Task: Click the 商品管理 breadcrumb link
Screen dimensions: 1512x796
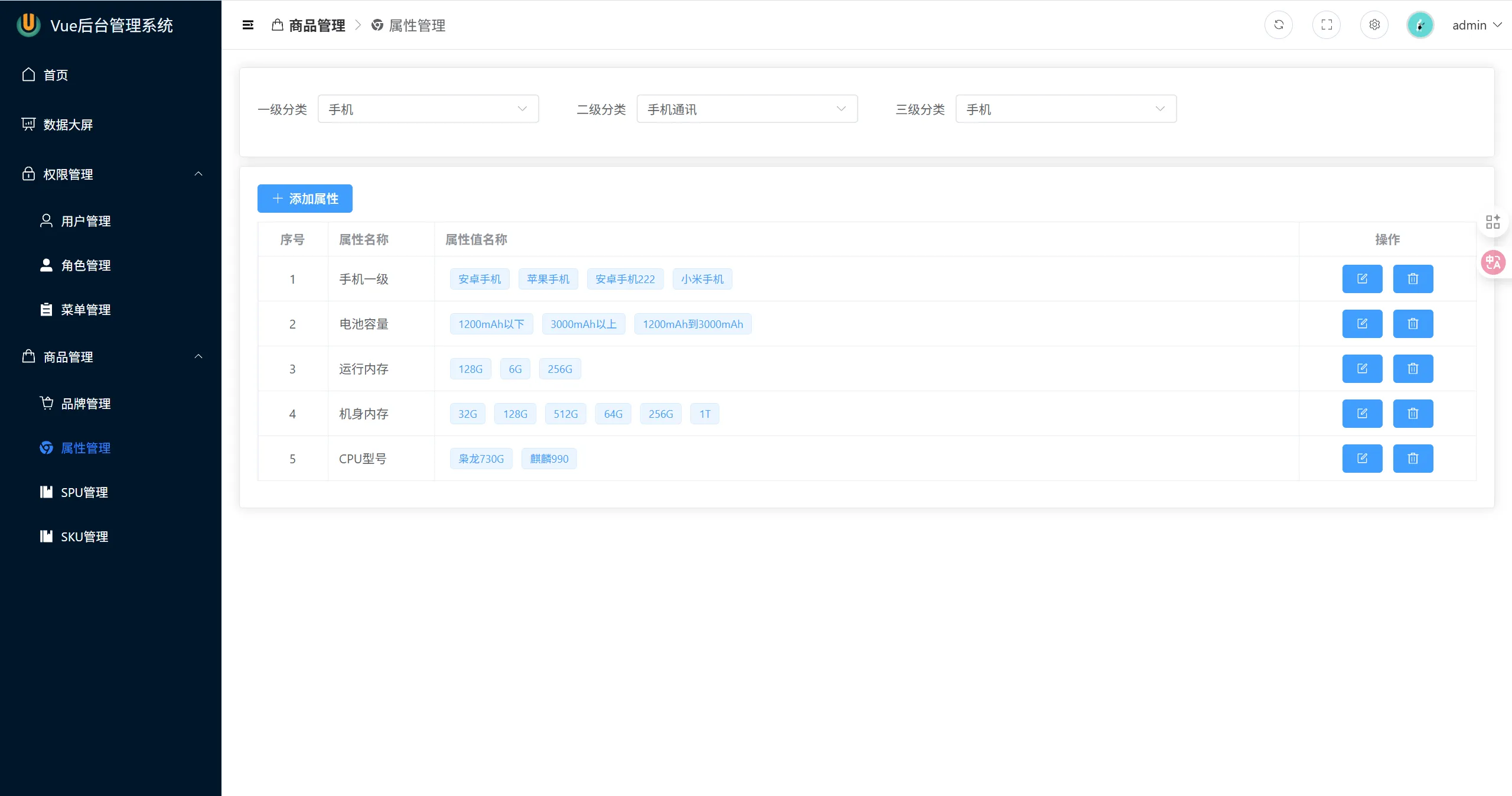Action: [x=317, y=25]
